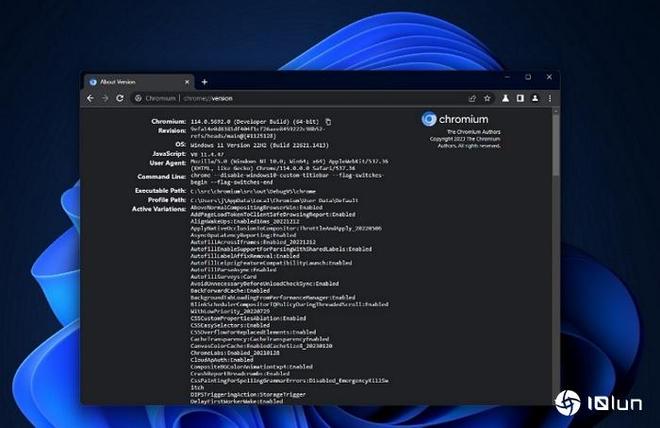Click AvoidUnnecessaryBeforeUnloadCheckSync:Enabled line
The height and width of the screenshot is (428, 660).
(264, 284)
